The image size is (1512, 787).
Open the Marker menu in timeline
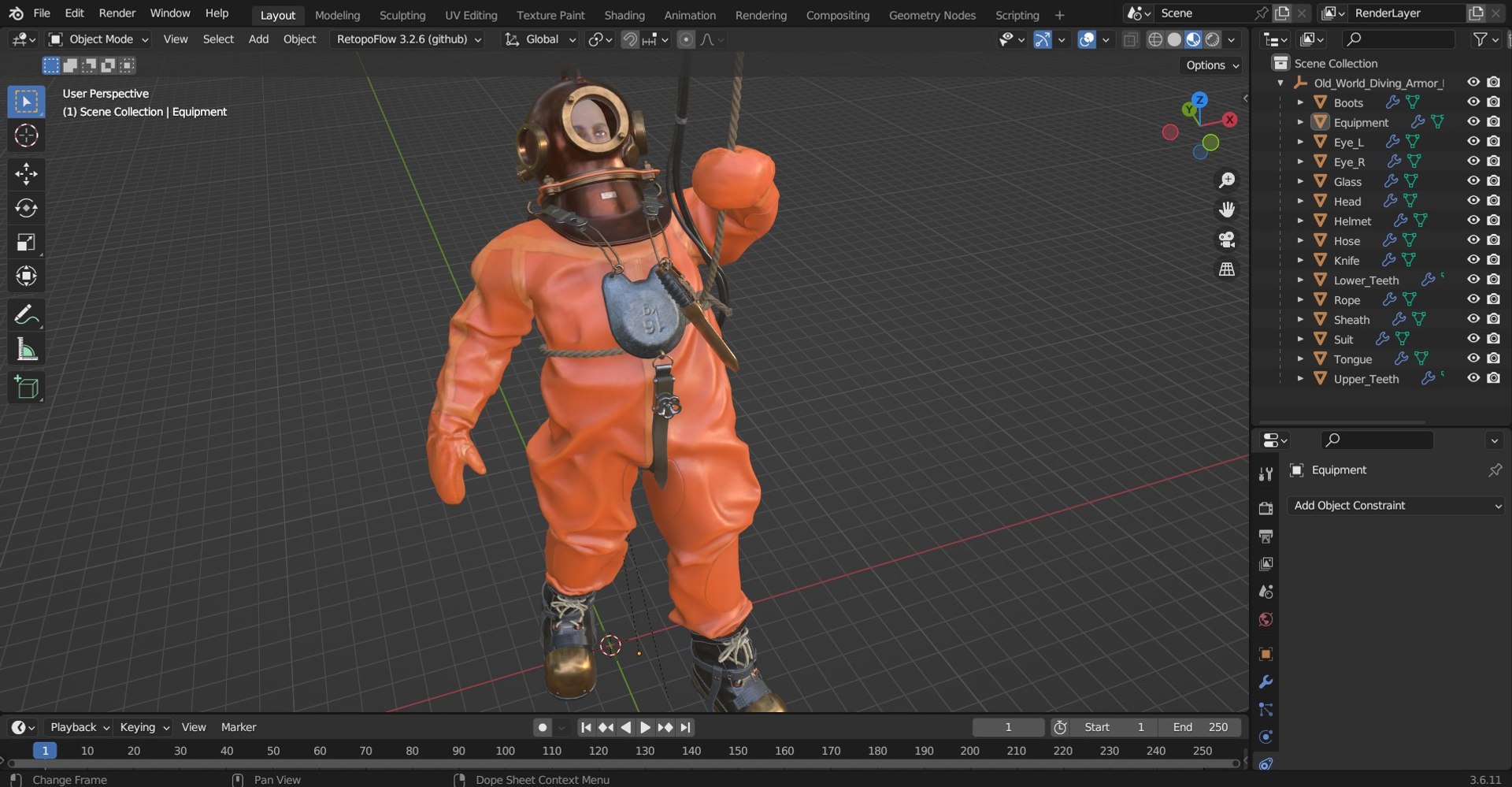(239, 727)
